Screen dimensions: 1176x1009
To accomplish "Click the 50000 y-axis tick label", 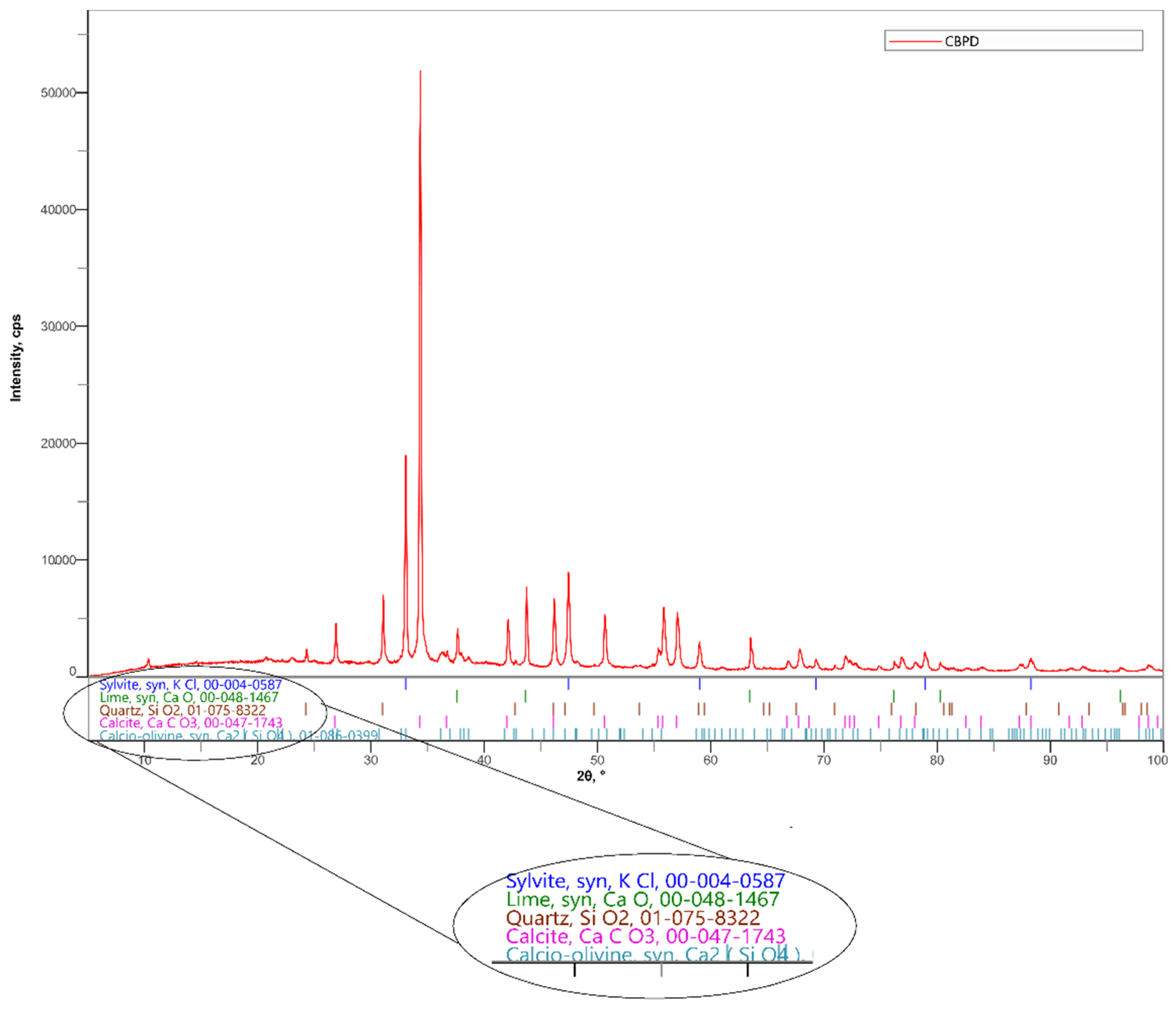I will click(x=58, y=93).
